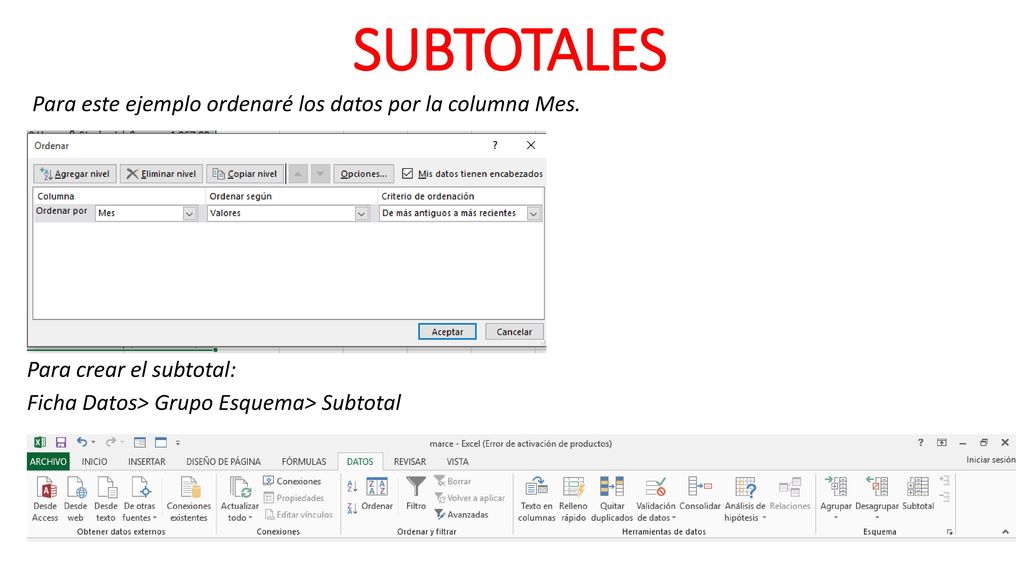
Task: Click Aceptar in the Ordenar dialog
Action: pos(447,332)
